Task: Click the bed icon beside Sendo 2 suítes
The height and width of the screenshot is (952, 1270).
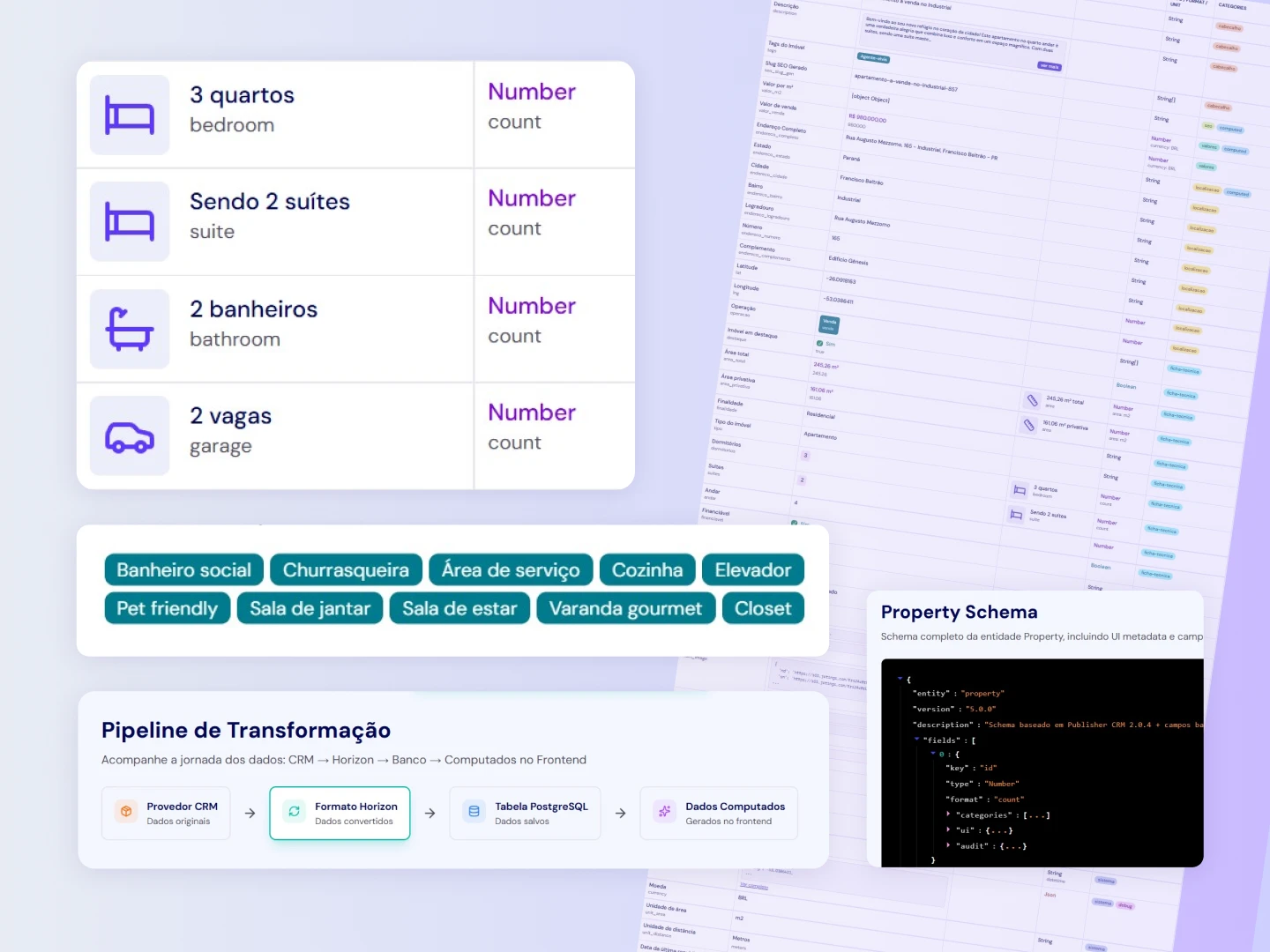Action: click(130, 222)
